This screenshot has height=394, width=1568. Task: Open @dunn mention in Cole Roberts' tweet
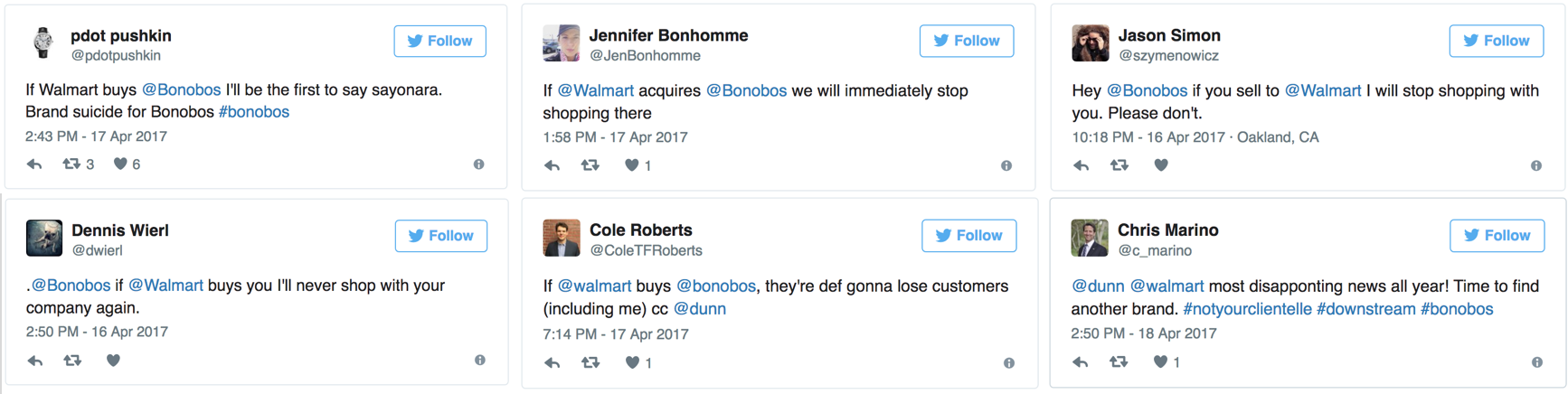pyautogui.click(x=699, y=309)
